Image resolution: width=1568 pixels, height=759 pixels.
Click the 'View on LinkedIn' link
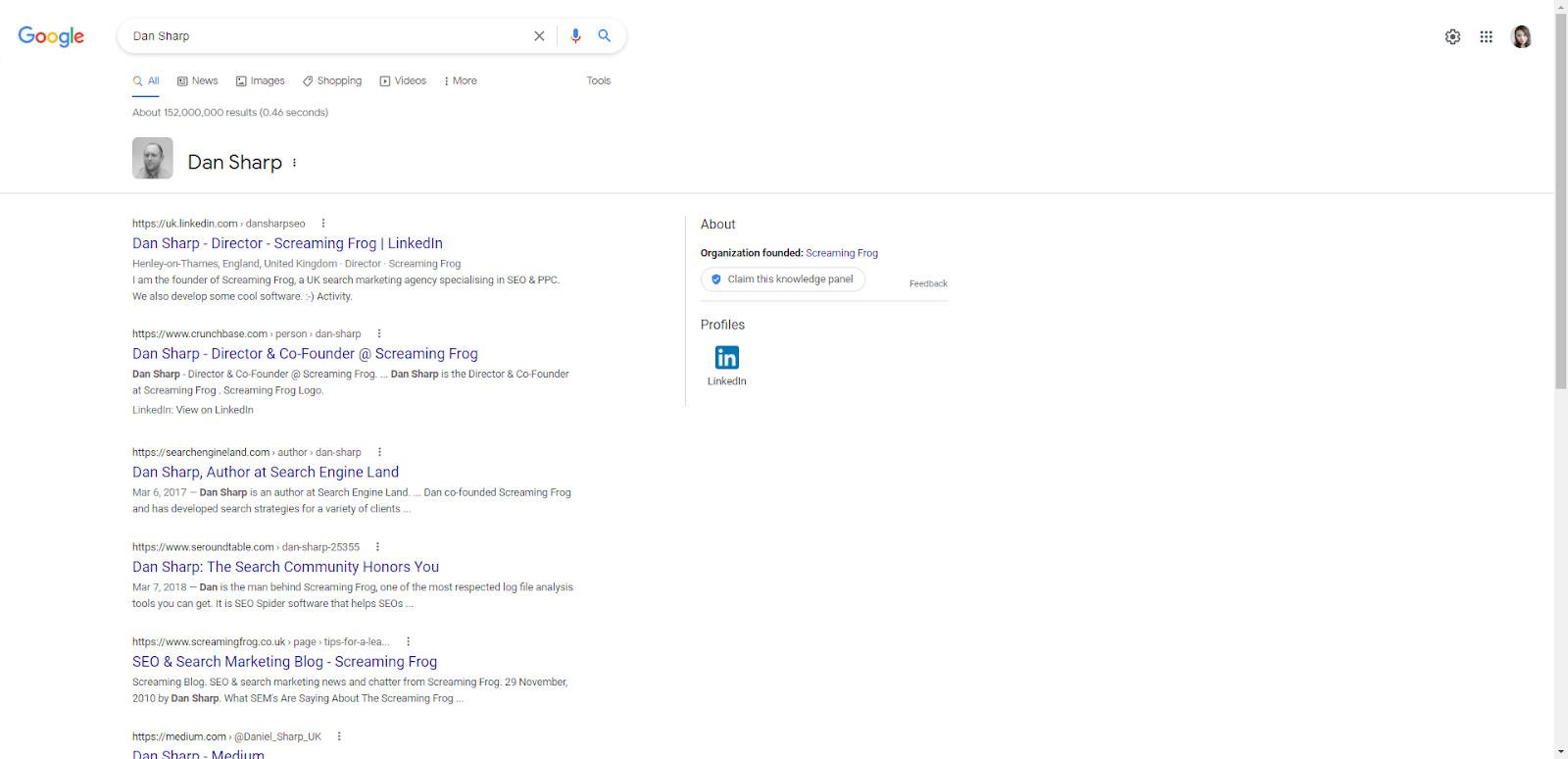[x=215, y=410]
